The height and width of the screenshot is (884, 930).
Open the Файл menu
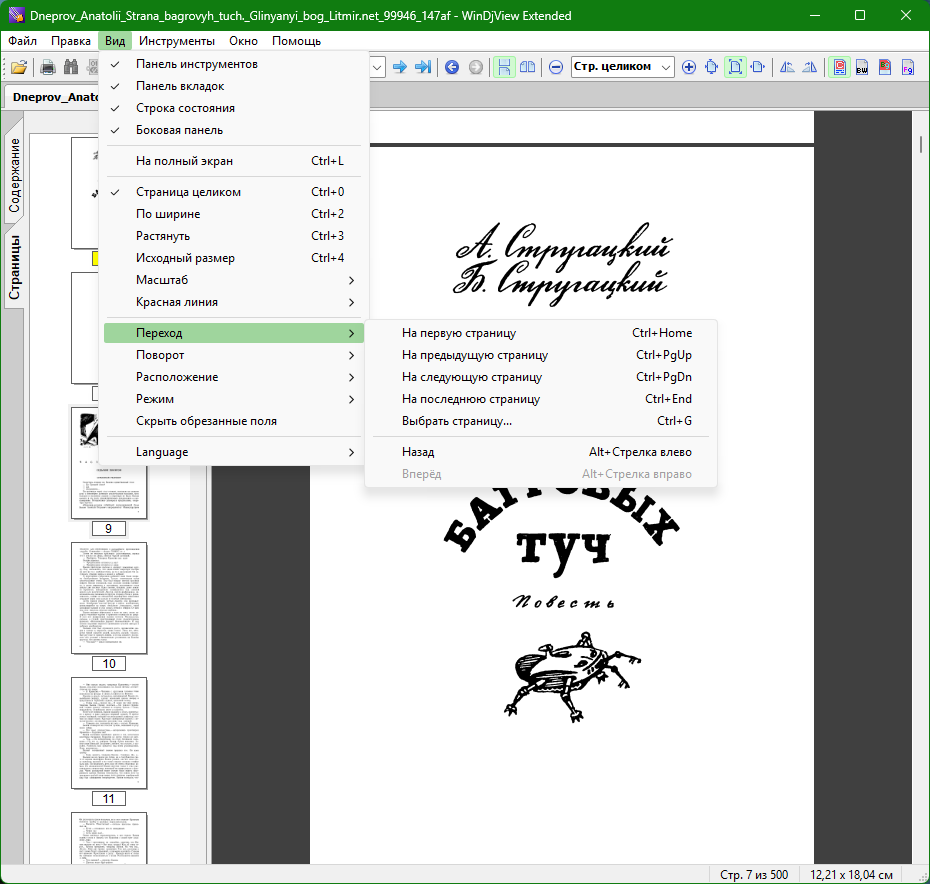point(23,41)
